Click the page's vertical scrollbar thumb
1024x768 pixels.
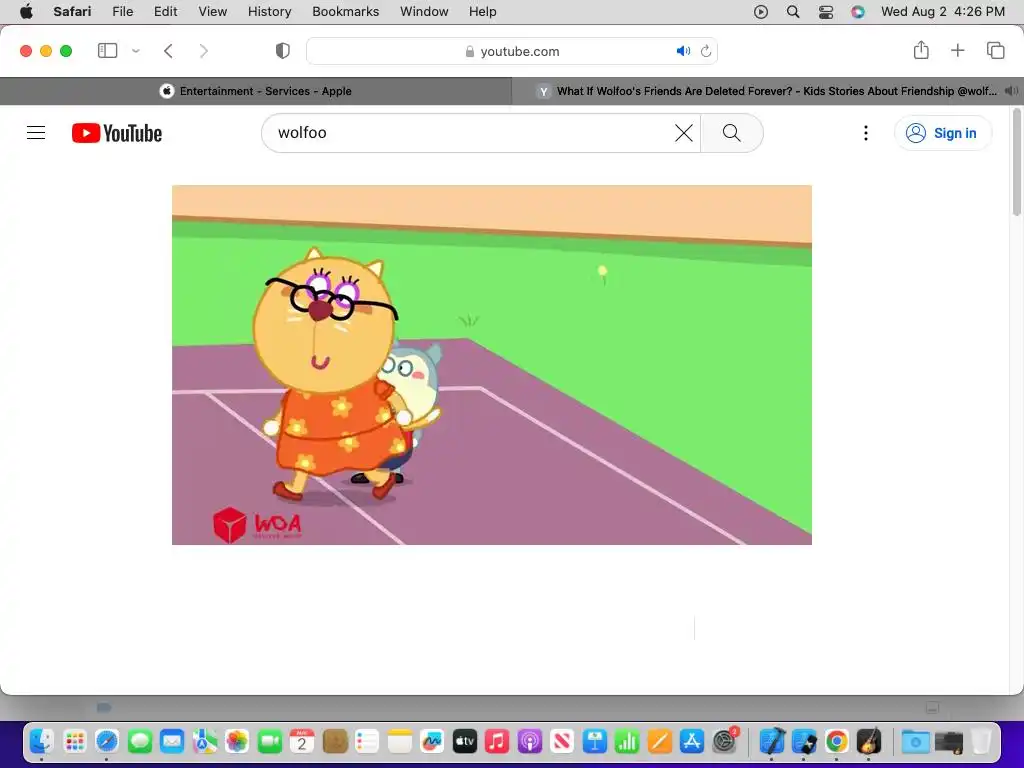click(1017, 163)
